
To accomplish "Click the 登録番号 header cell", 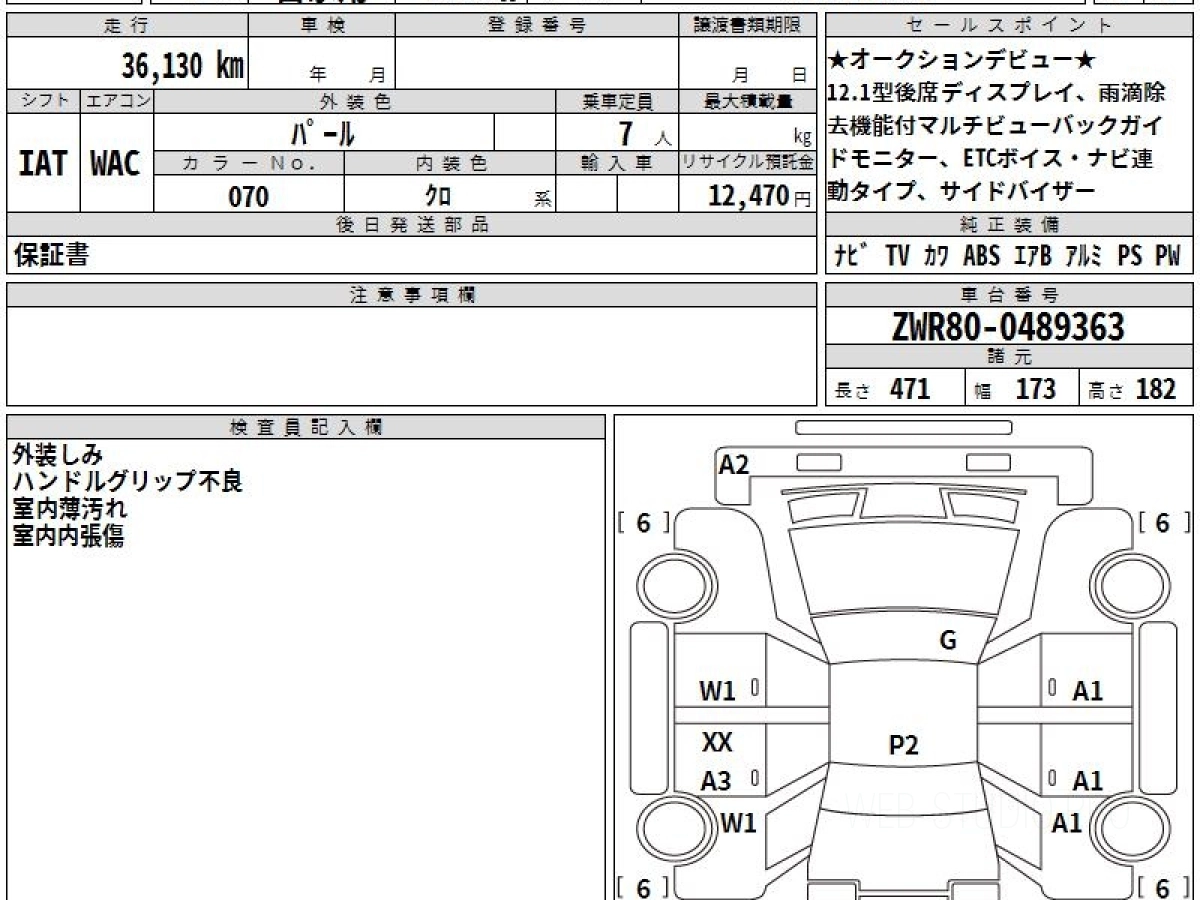I will (x=537, y=26).
